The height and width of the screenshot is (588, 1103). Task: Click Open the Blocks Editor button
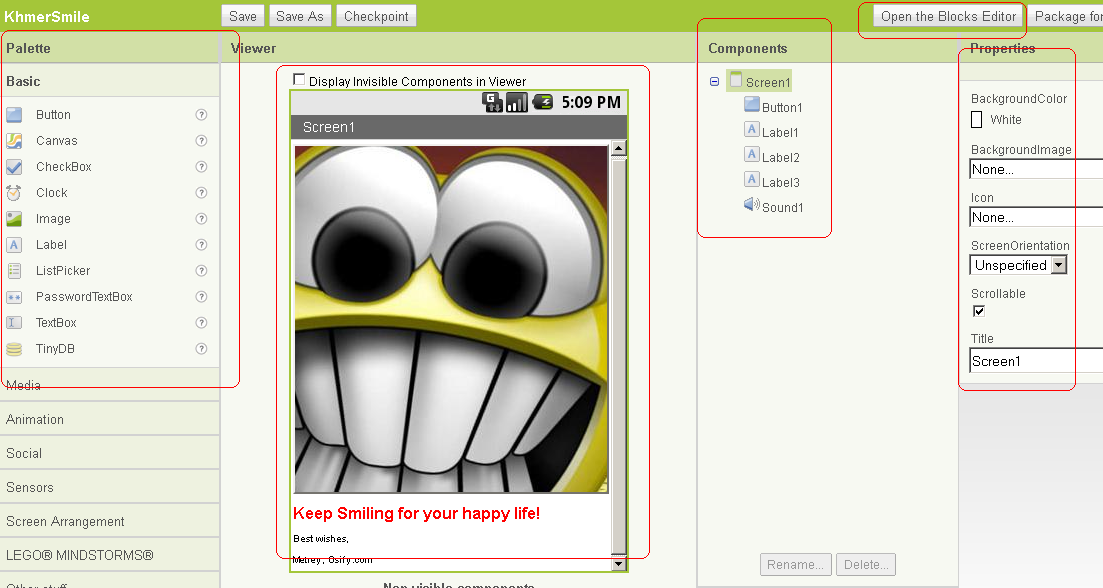click(x=948, y=16)
